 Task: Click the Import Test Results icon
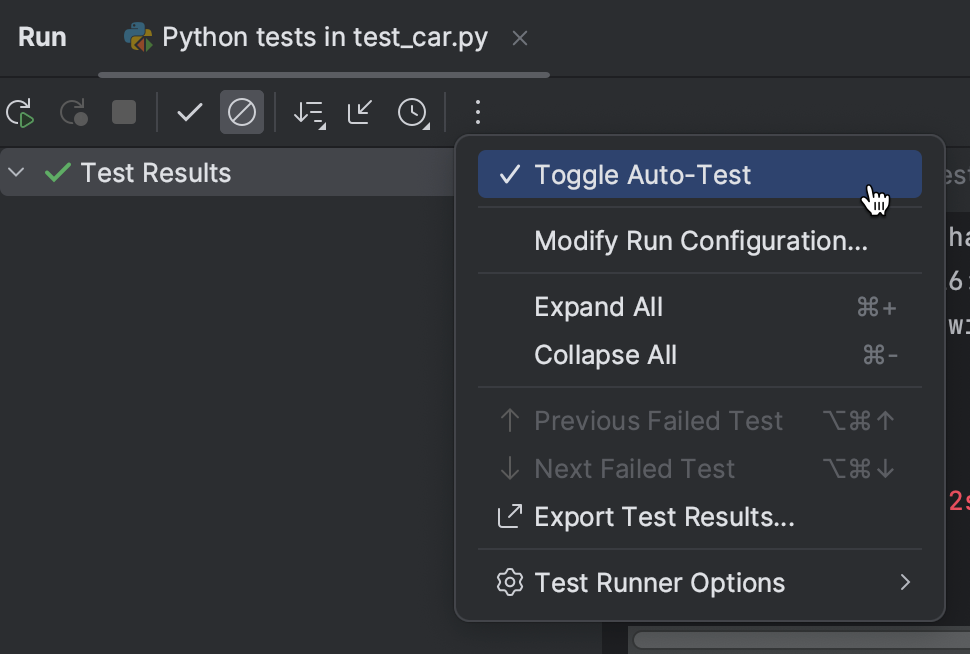pos(360,112)
